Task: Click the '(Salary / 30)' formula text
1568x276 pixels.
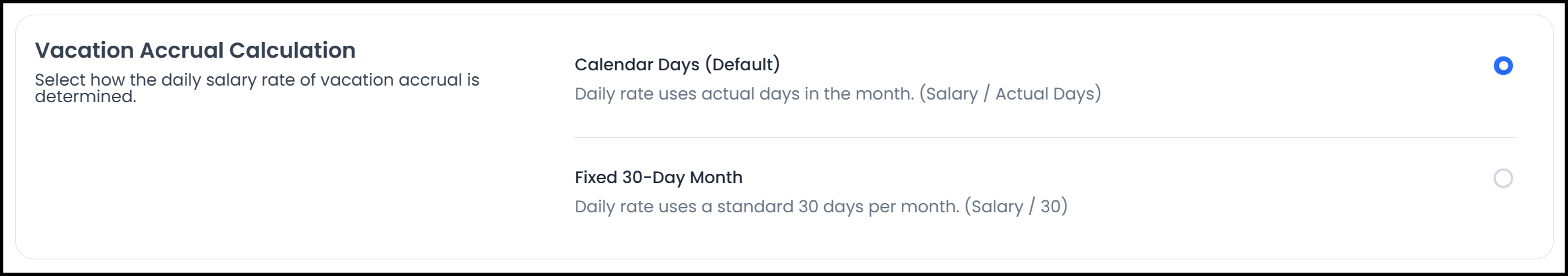Action: pyautogui.click(x=1016, y=206)
